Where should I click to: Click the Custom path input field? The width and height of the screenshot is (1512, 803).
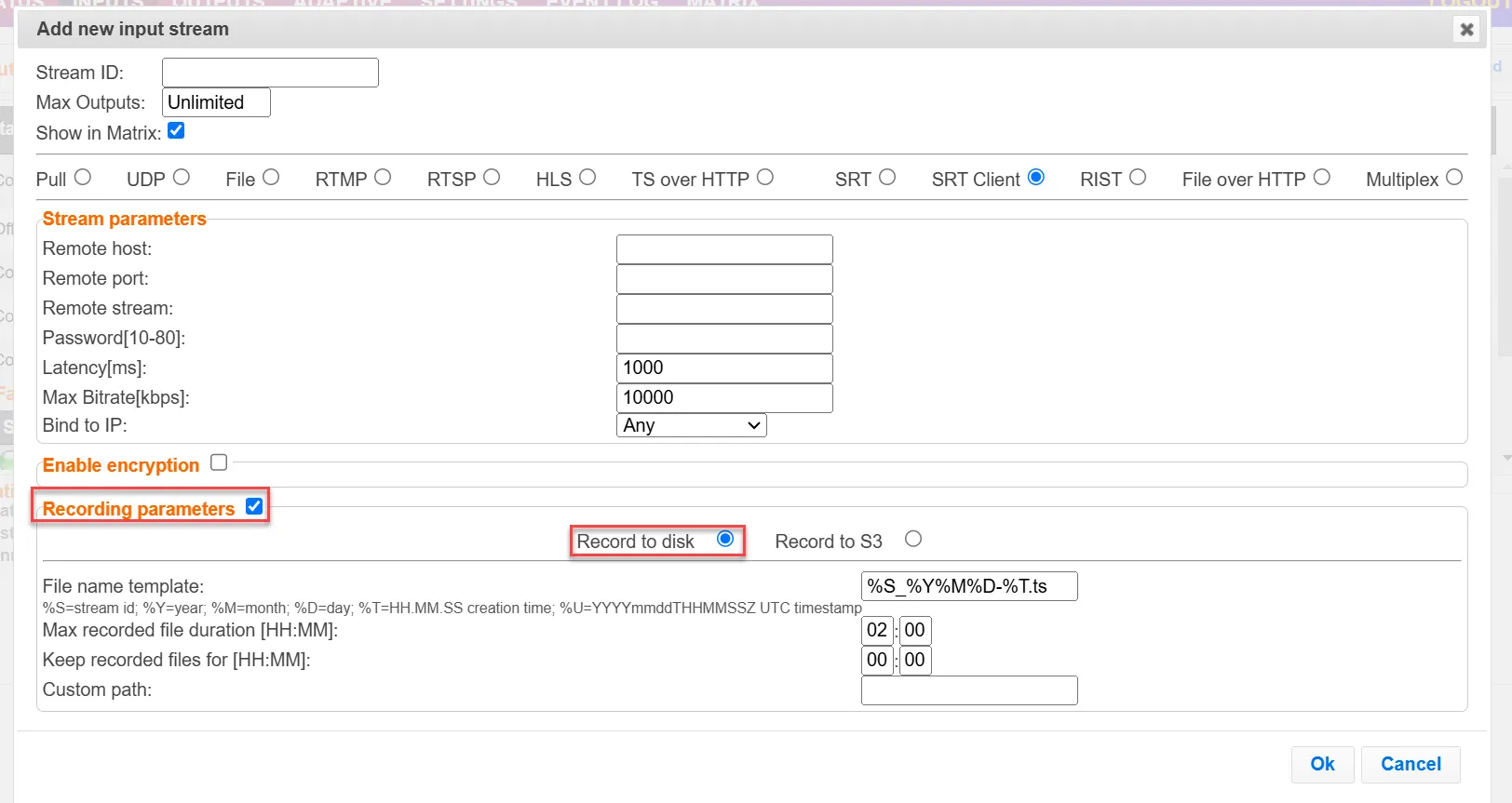(969, 690)
